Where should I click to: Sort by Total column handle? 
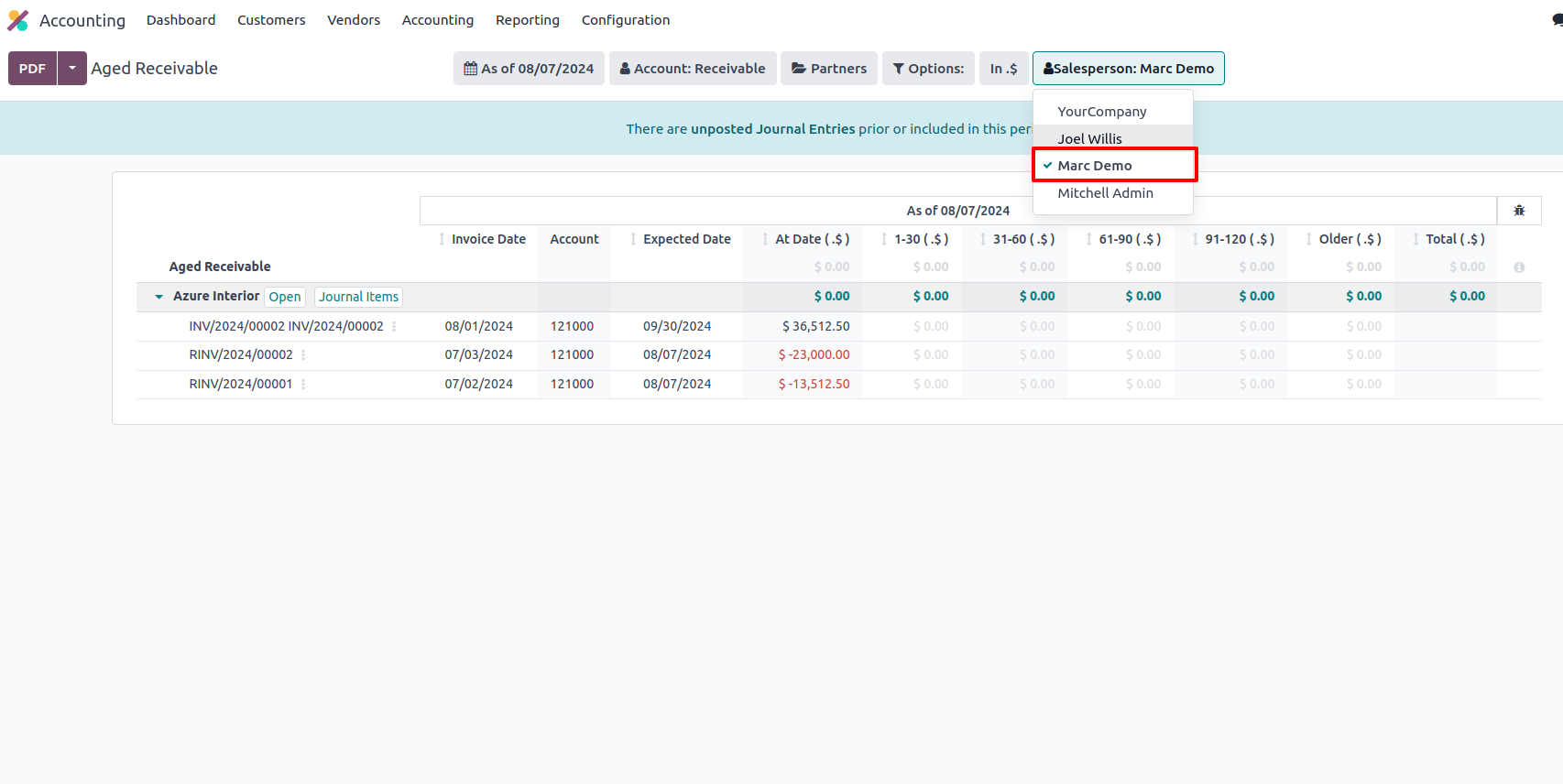pos(1416,239)
